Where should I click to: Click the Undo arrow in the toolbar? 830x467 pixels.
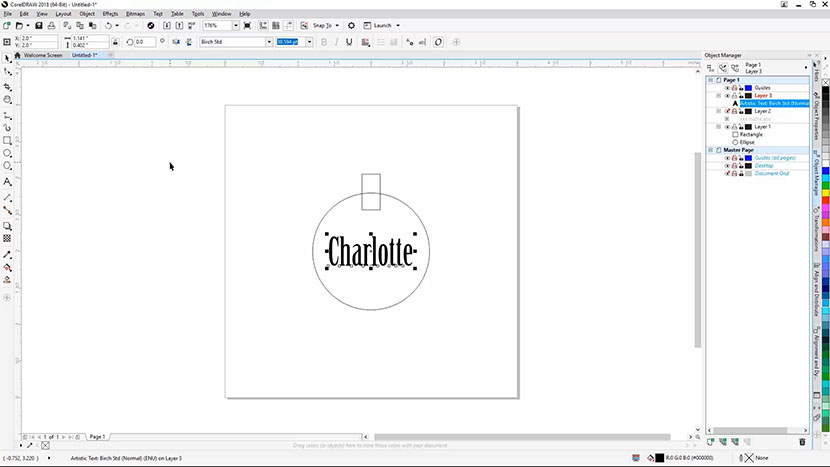pyautogui.click(x=109, y=25)
